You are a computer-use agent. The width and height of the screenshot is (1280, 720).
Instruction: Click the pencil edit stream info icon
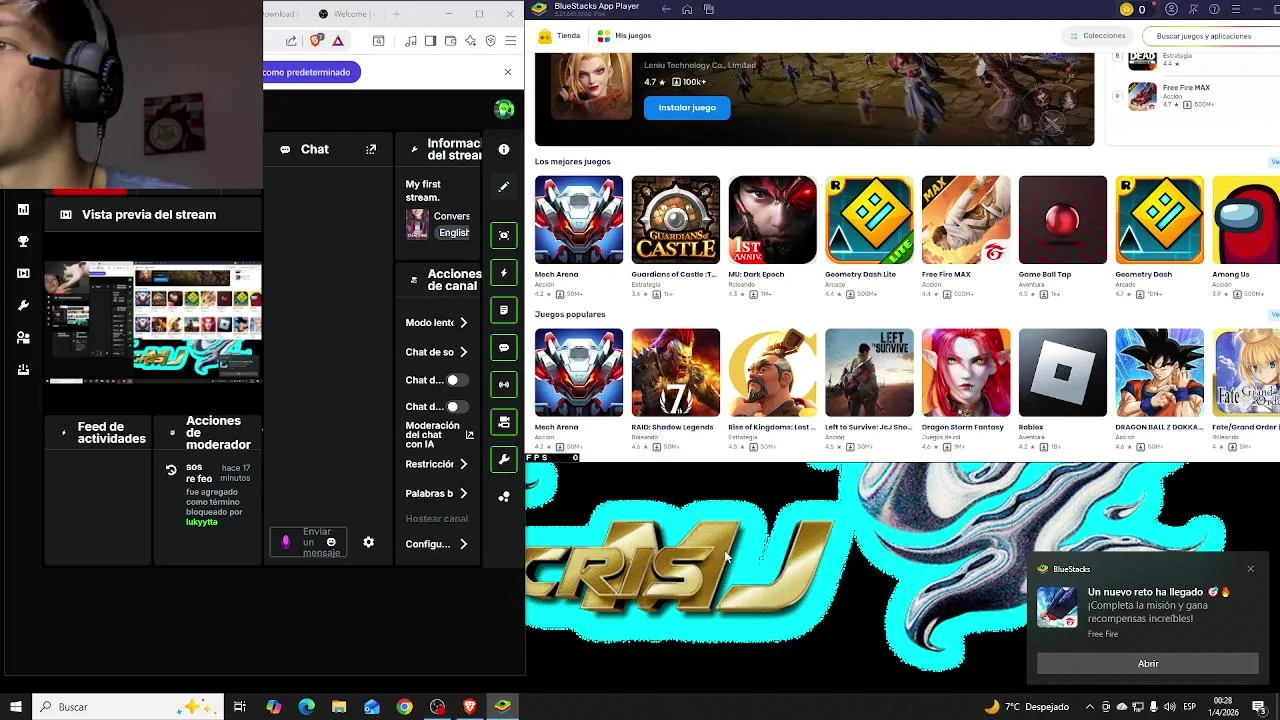(x=504, y=187)
